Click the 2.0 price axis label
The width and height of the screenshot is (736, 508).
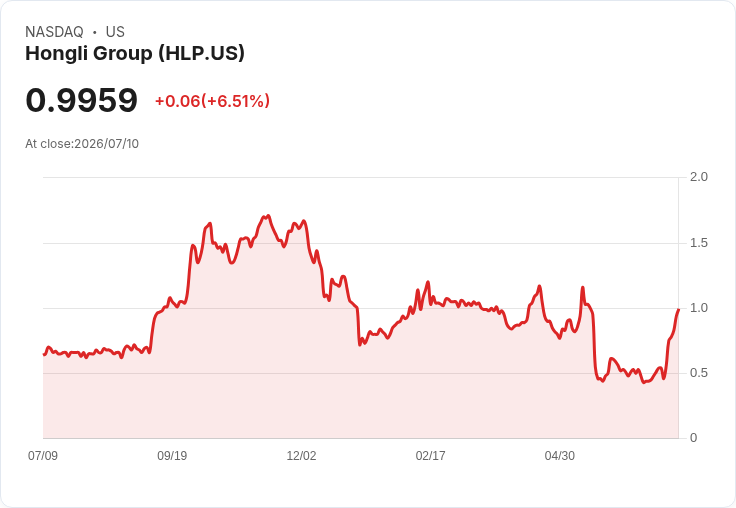pos(698,177)
